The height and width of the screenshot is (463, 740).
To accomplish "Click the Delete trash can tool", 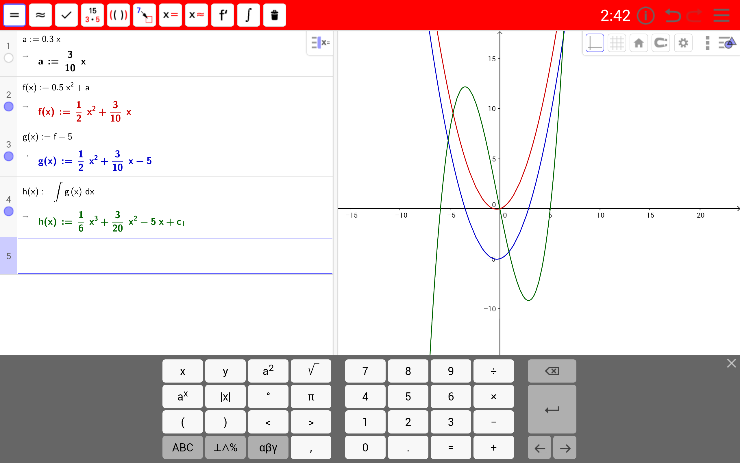I will [275, 16].
